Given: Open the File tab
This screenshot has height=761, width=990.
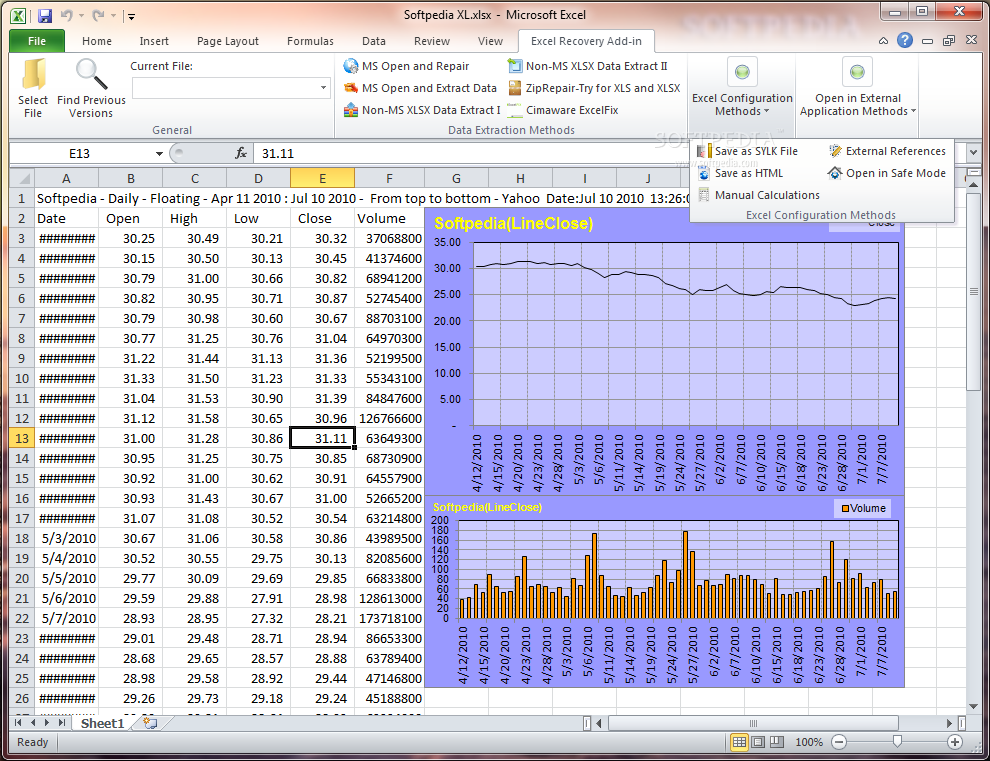Looking at the screenshot, I should (37, 41).
